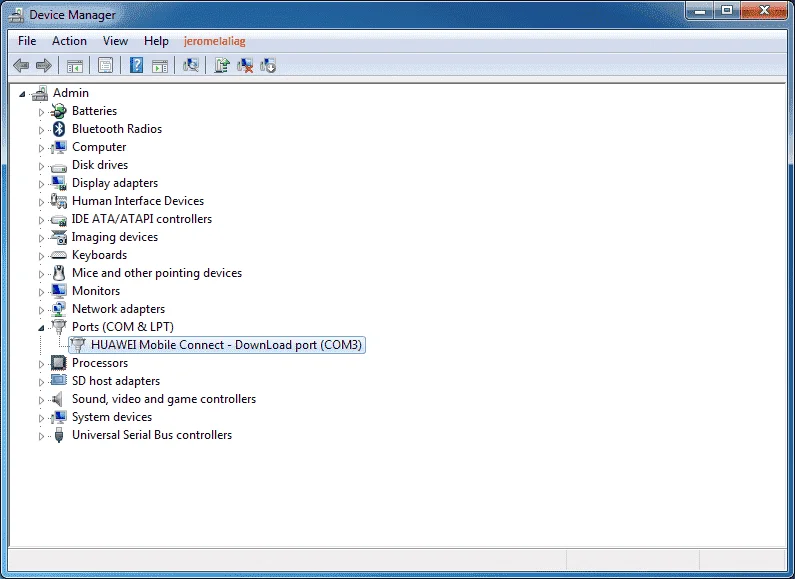
Task: Expand the Processors node arrow
Action: pos(41,364)
